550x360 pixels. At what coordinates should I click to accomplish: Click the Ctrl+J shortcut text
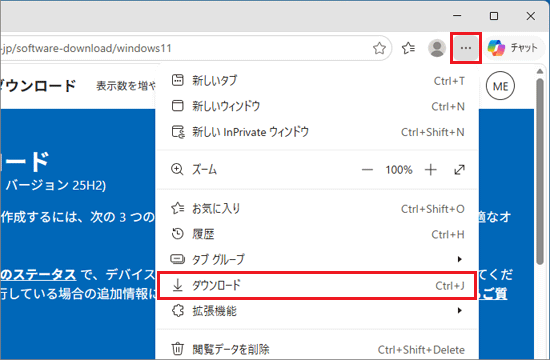click(450, 286)
